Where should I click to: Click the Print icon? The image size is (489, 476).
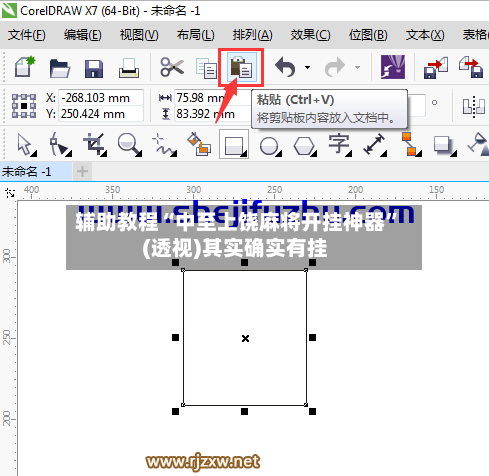pos(129,68)
